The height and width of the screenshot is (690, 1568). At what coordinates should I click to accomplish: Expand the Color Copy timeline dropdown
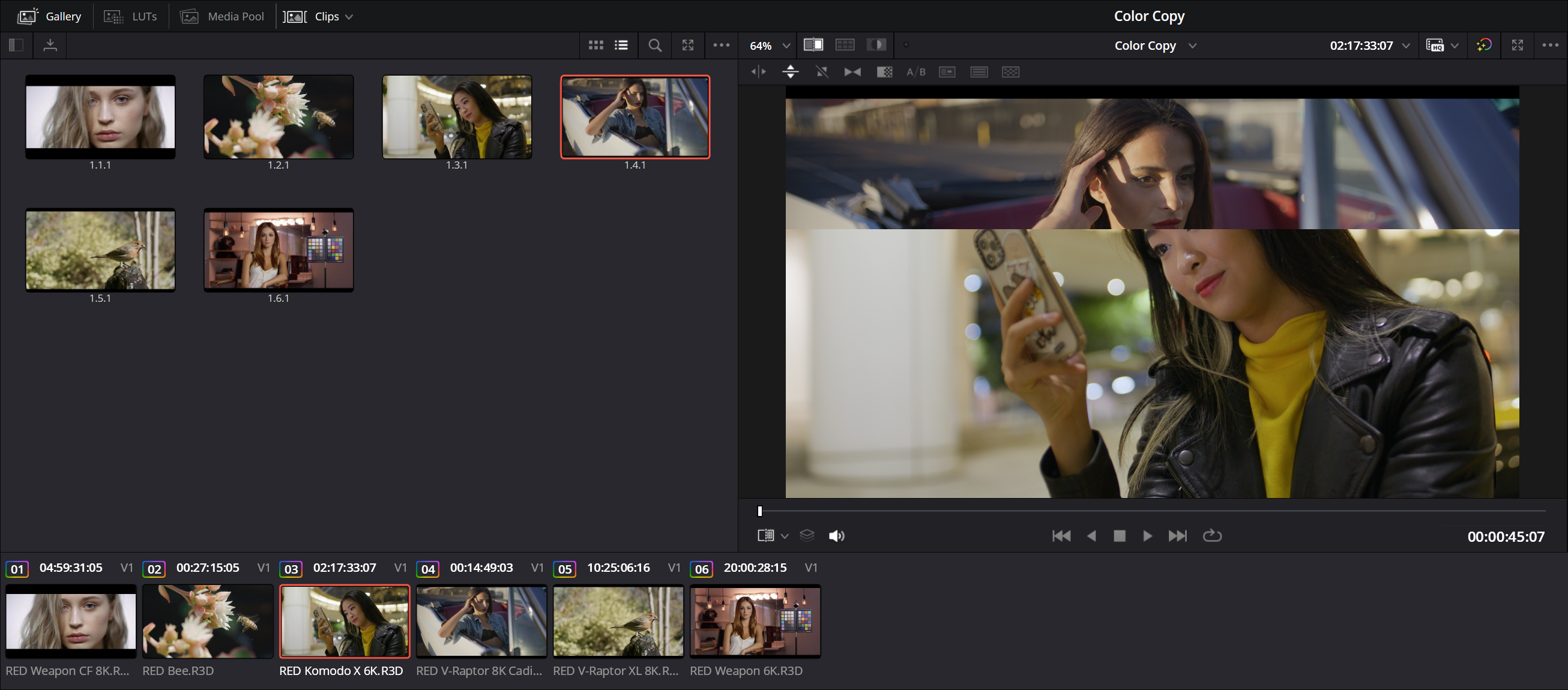tap(1192, 46)
